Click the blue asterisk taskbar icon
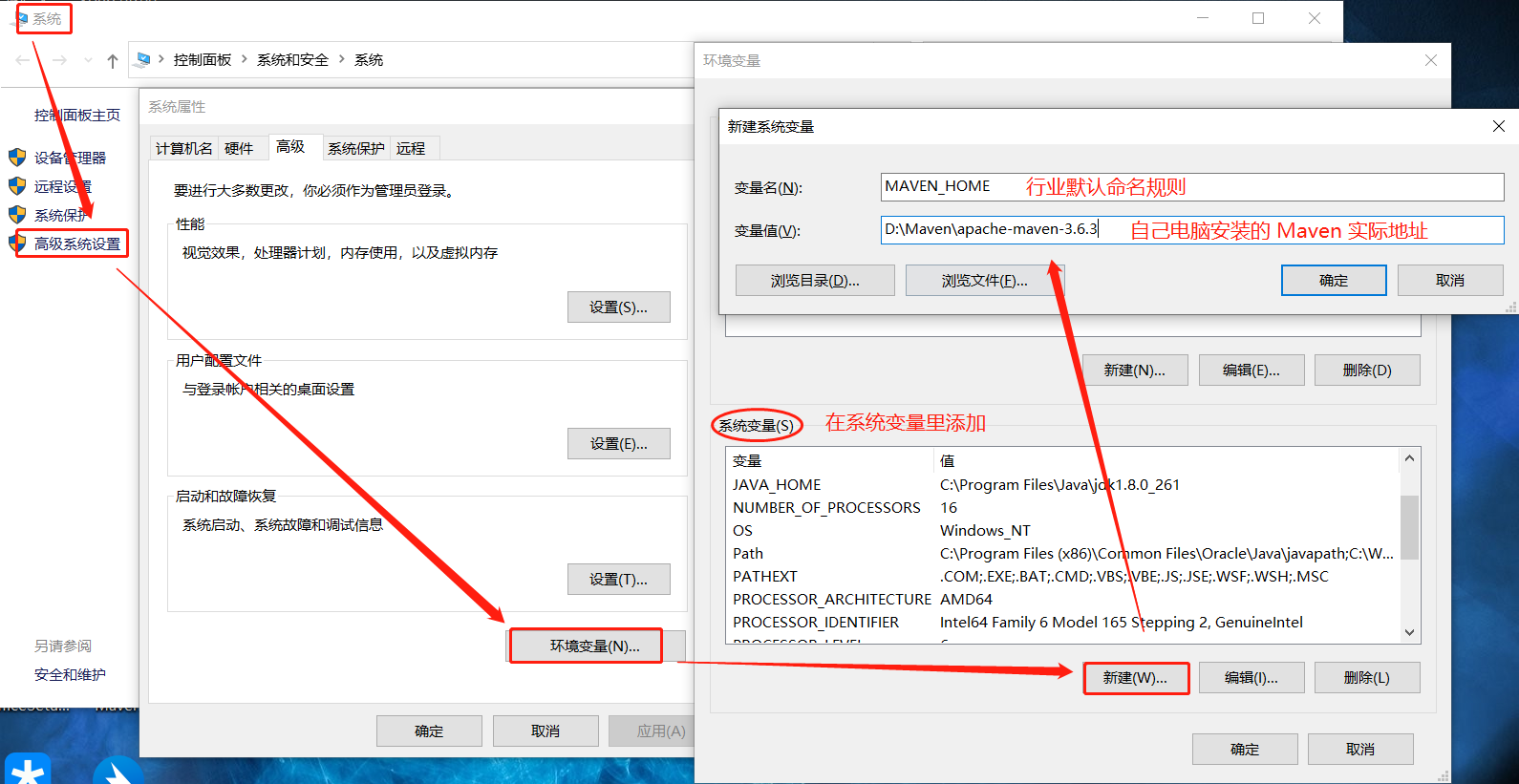 [x=28, y=769]
